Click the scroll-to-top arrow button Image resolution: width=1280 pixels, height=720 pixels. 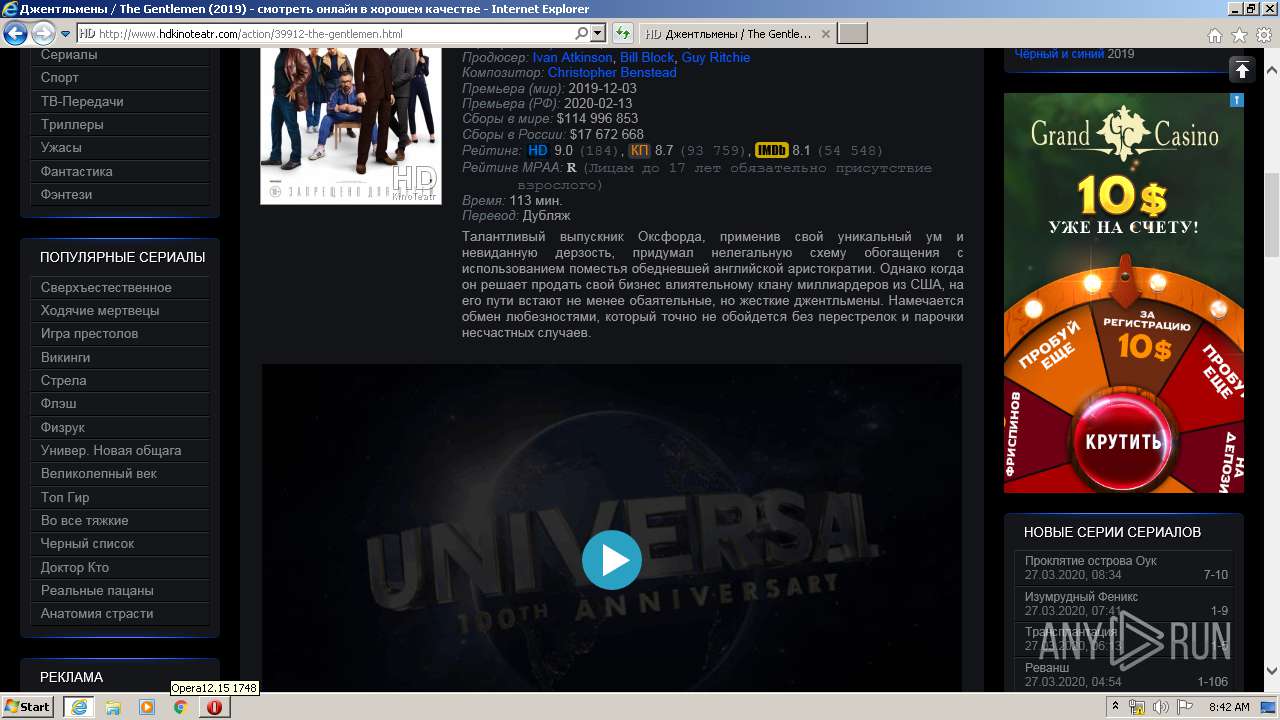[1241, 69]
